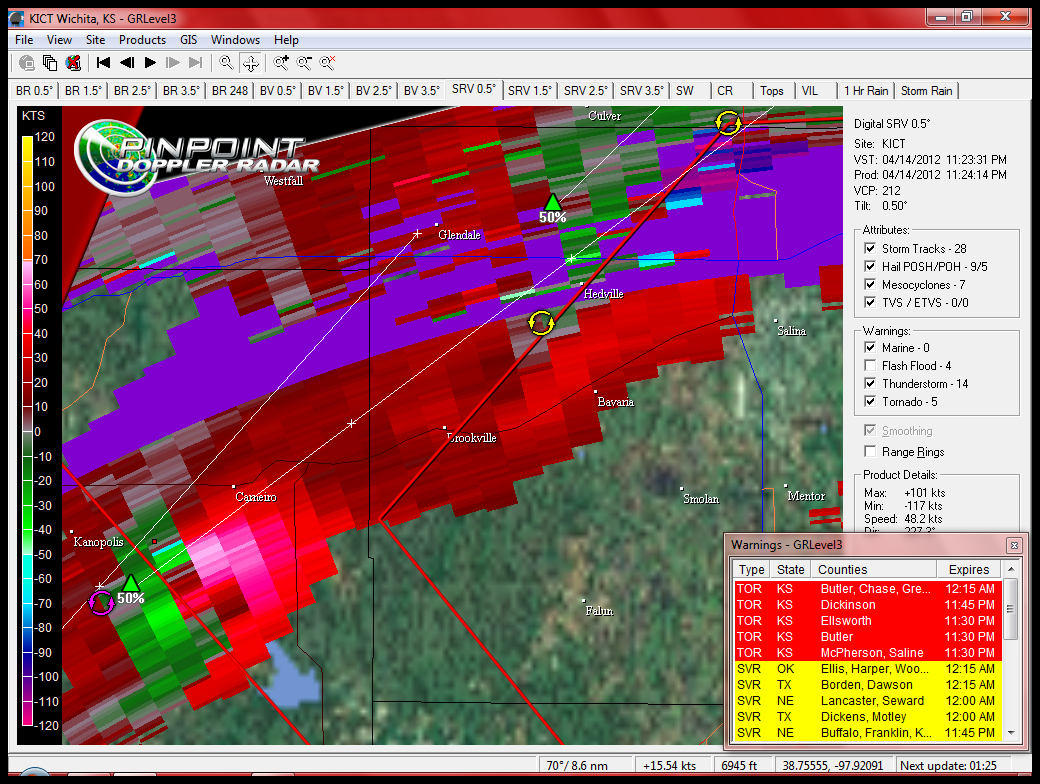
Task: Open the View menu
Action: tap(59, 40)
